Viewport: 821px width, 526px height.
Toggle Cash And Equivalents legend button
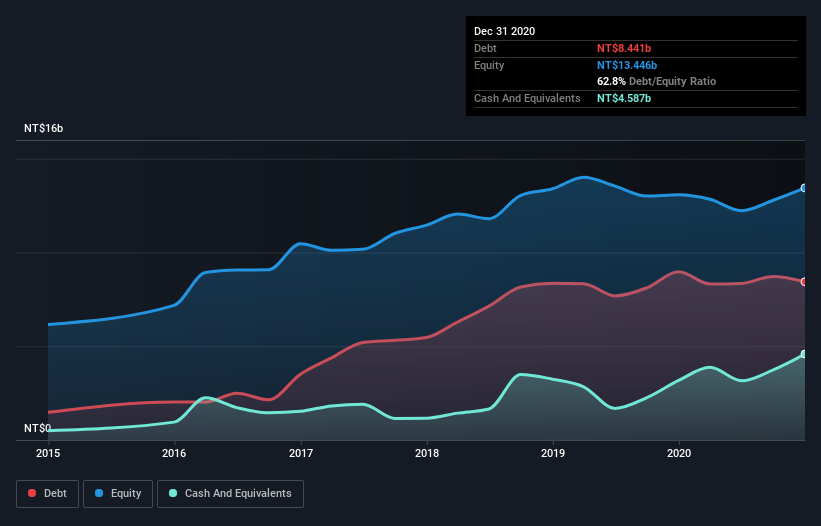[230, 494]
